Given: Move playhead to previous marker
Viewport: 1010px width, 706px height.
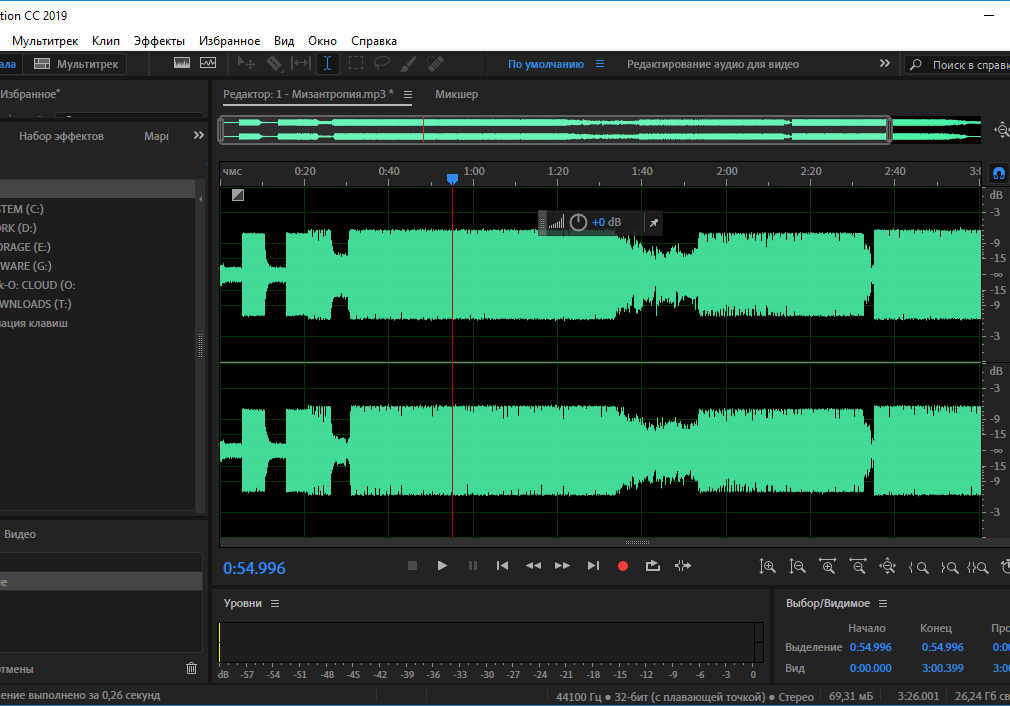Looking at the screenshot, I should point(502,566).
